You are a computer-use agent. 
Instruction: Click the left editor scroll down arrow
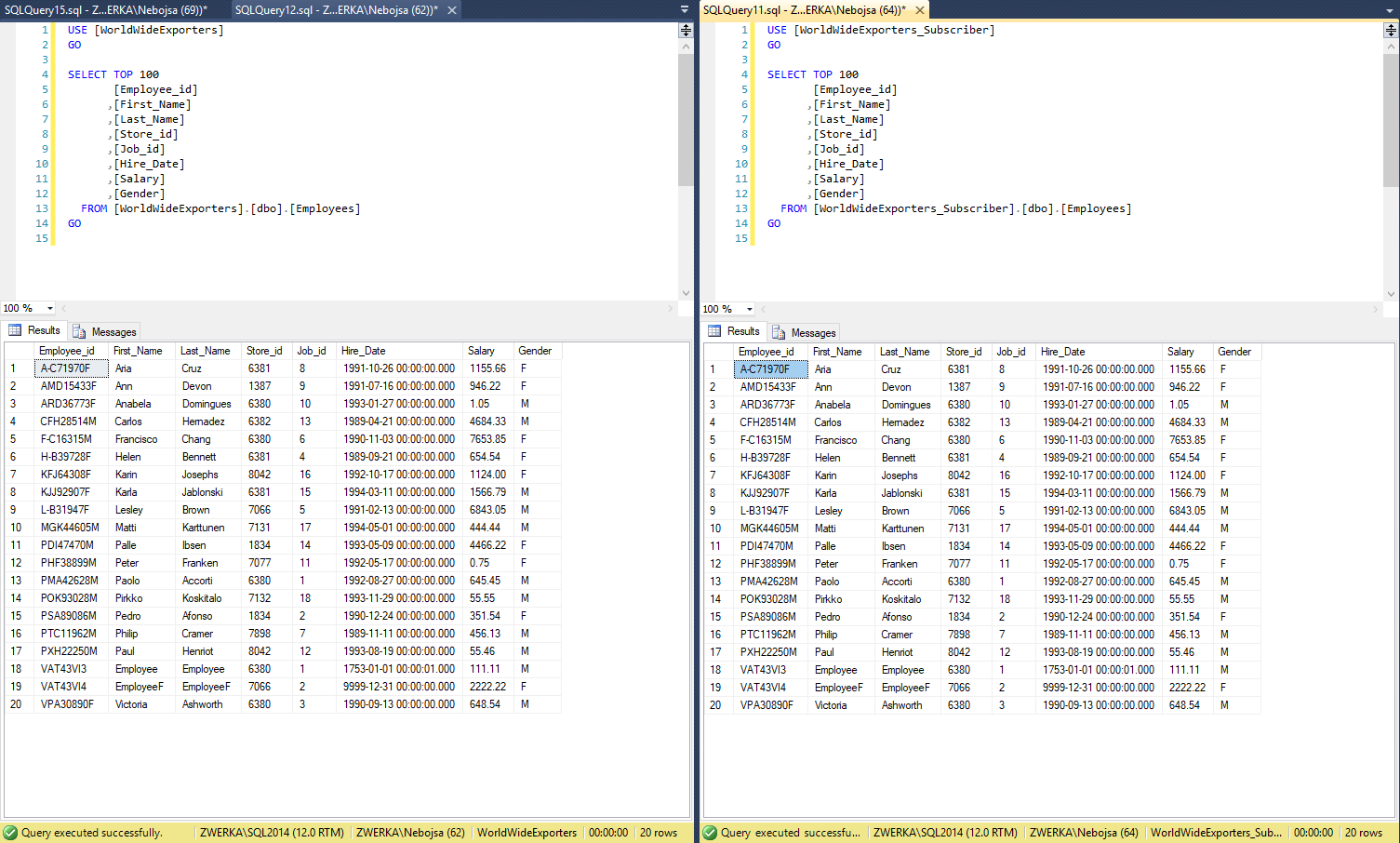point(686,293)
